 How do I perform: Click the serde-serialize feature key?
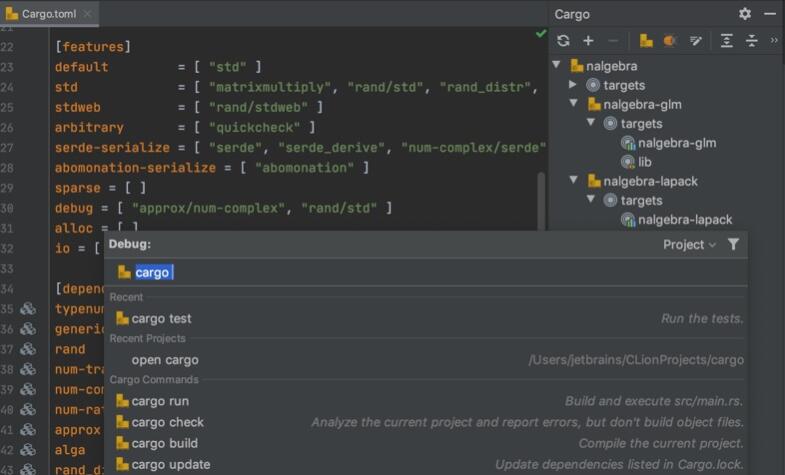pos(112,148)
